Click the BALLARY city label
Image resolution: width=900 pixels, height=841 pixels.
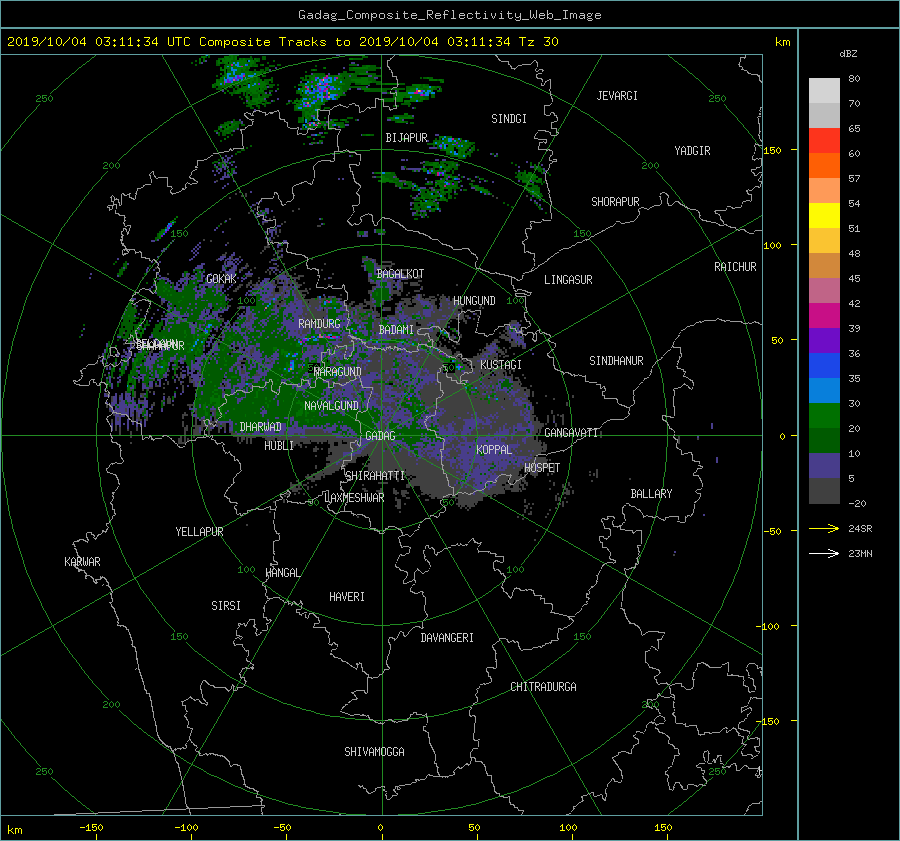click(x=651, y=494)
